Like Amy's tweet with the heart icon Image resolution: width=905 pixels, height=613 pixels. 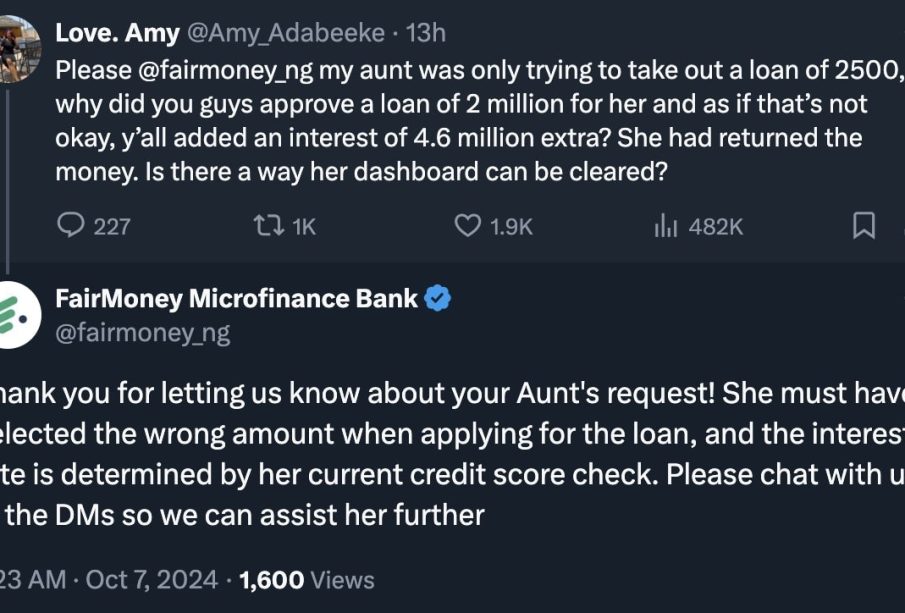click(468, 226)
